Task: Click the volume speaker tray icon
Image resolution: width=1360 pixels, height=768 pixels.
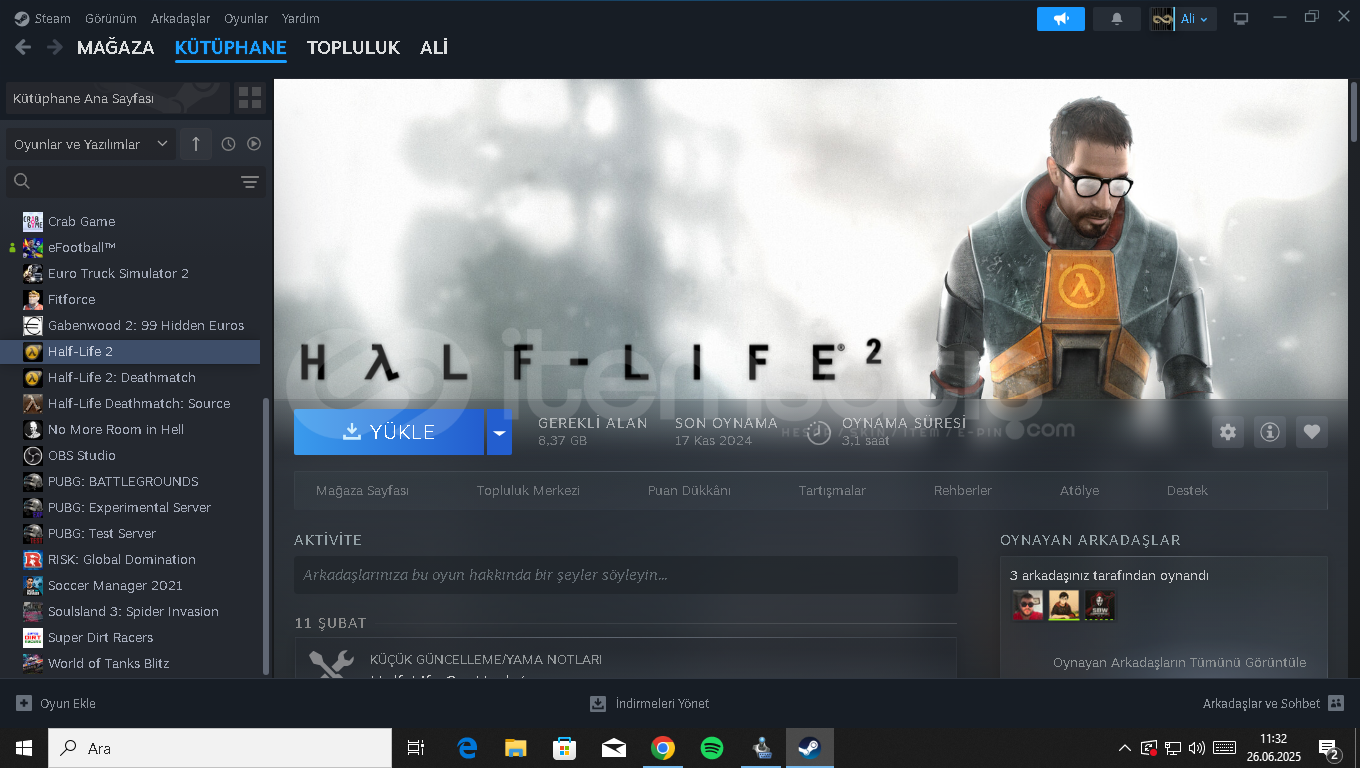Action: coord(1197,748)
